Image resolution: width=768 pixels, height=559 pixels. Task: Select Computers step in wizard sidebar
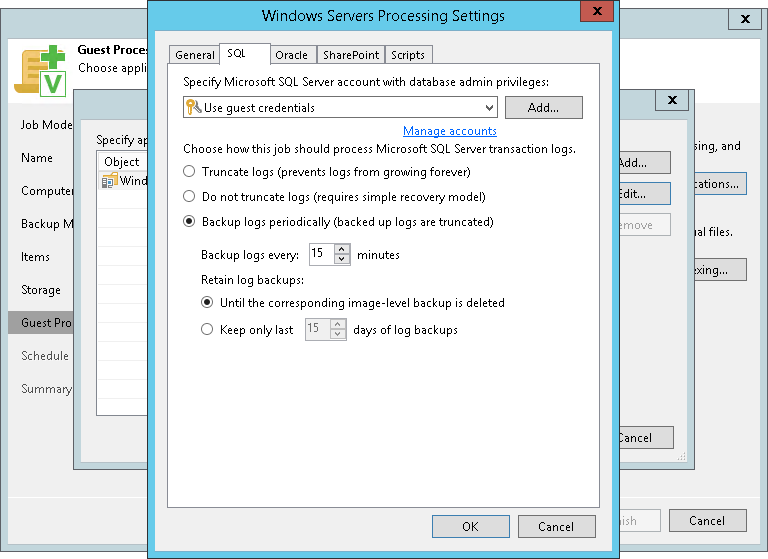47,191
